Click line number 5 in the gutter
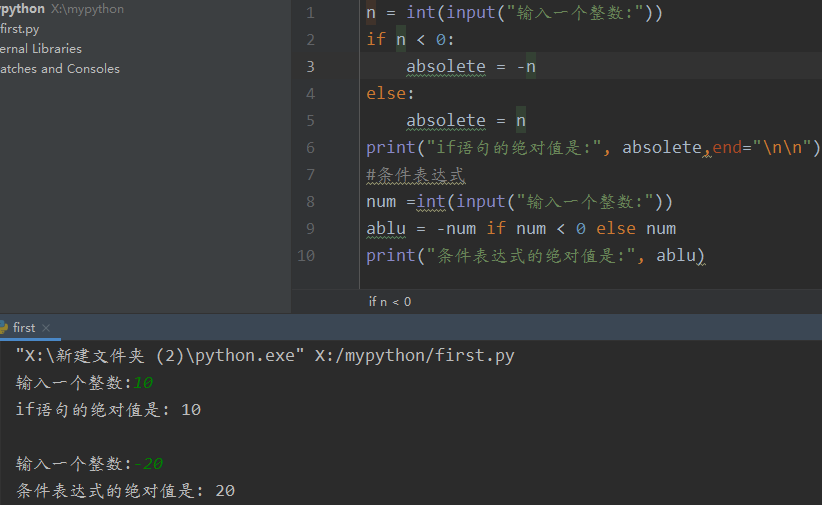This screenshot has height=505, width=822. pyautogui.click(x=310, y=121)
